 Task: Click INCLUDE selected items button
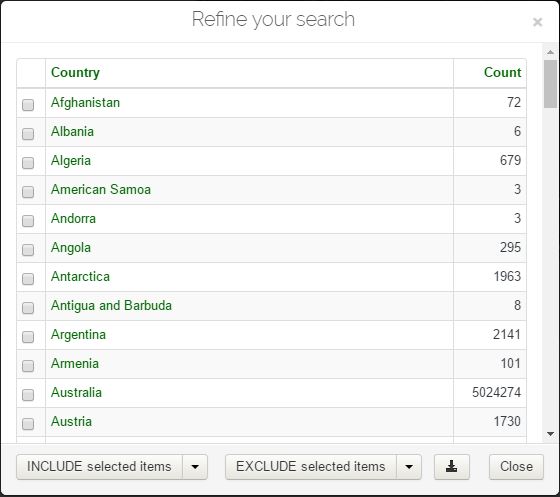(99, 467)
